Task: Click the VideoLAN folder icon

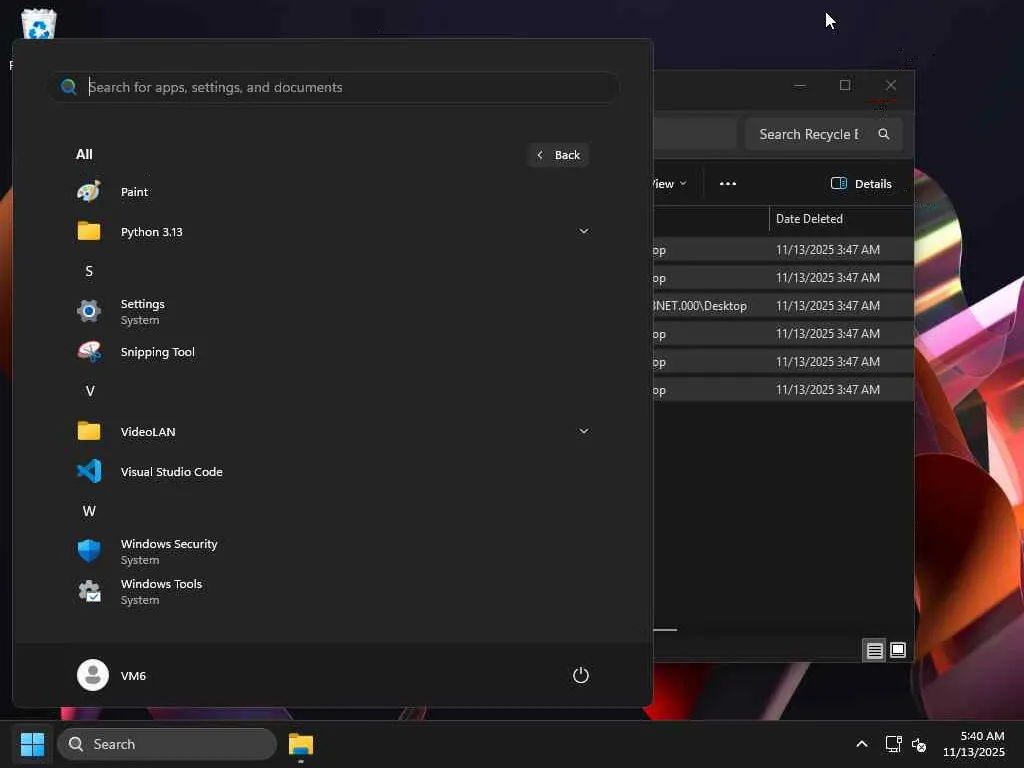Action: coord(89,431)
